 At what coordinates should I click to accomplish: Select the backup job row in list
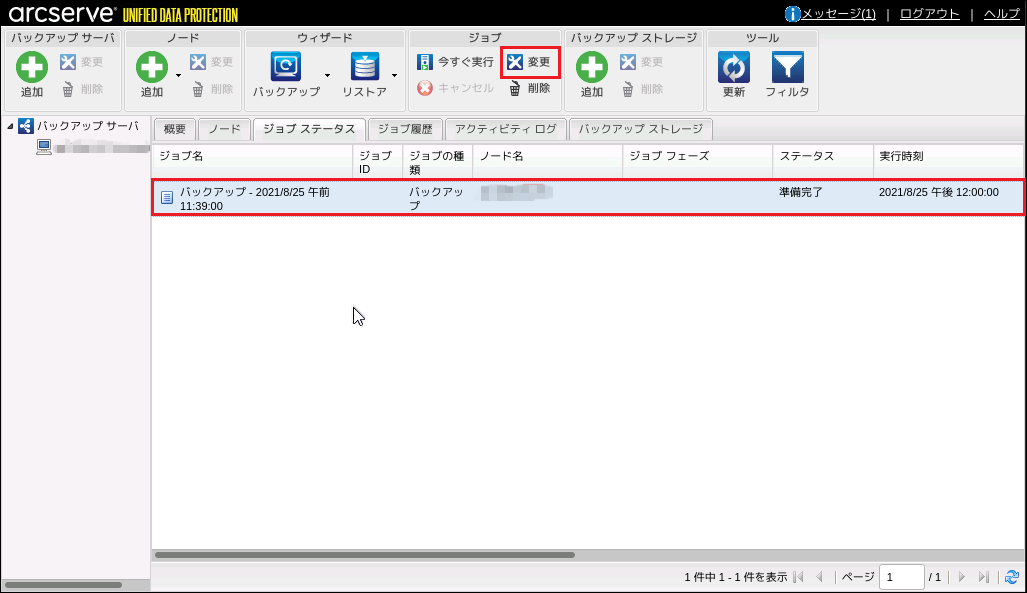tap(588, 197)
